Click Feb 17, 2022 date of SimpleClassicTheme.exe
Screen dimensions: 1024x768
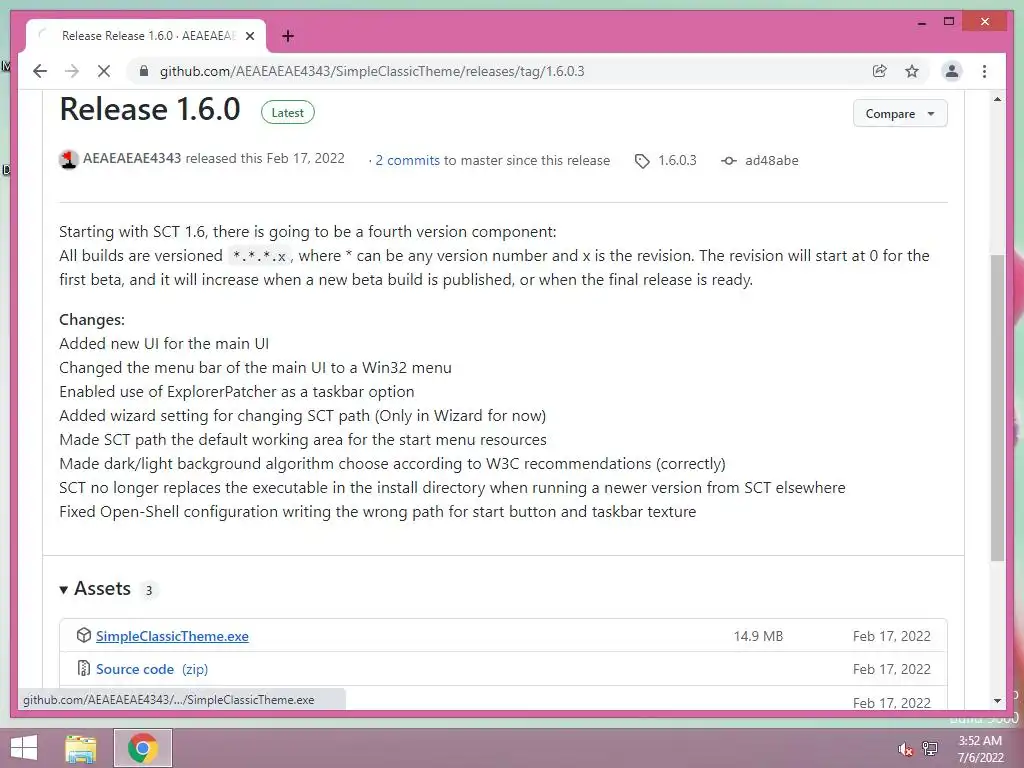891,636
